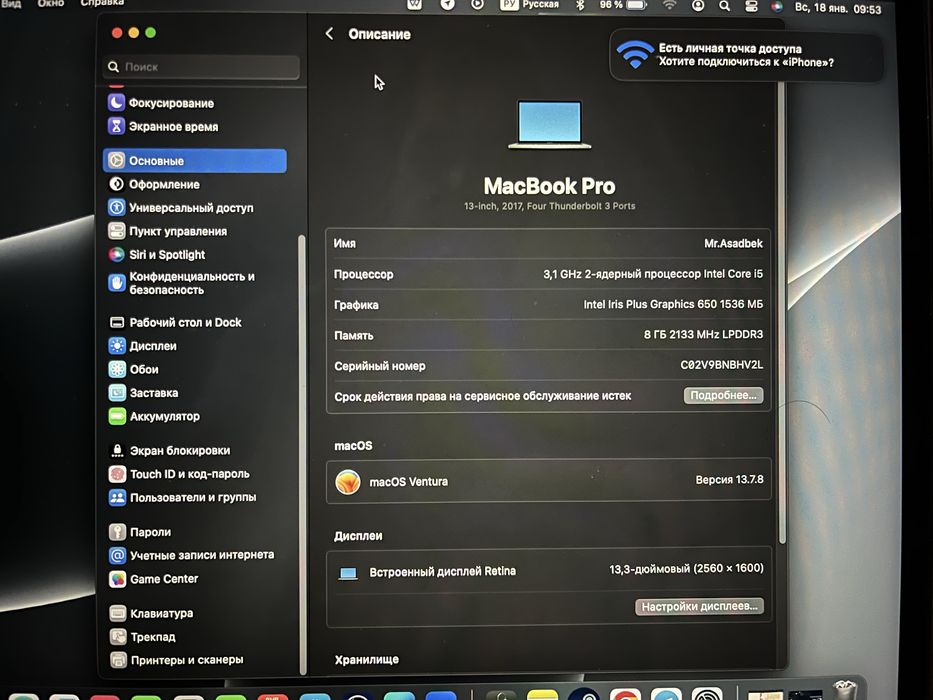Click the Подробнее… service coverage button

723,395
